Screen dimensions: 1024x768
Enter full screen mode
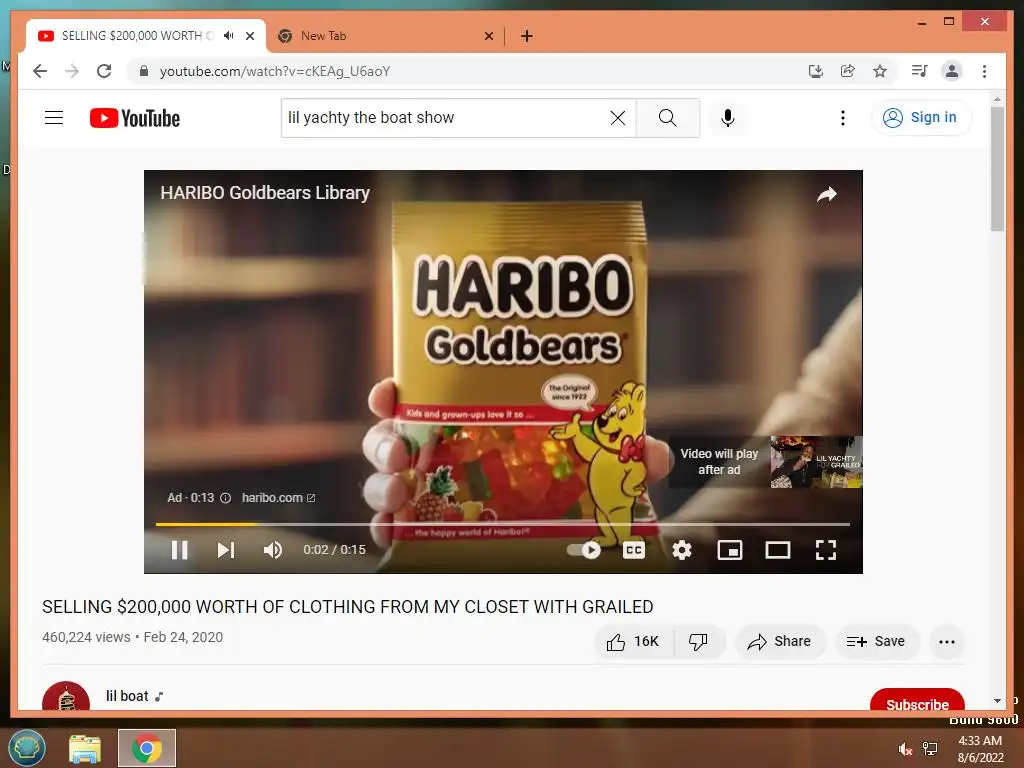tap(826, 550)
